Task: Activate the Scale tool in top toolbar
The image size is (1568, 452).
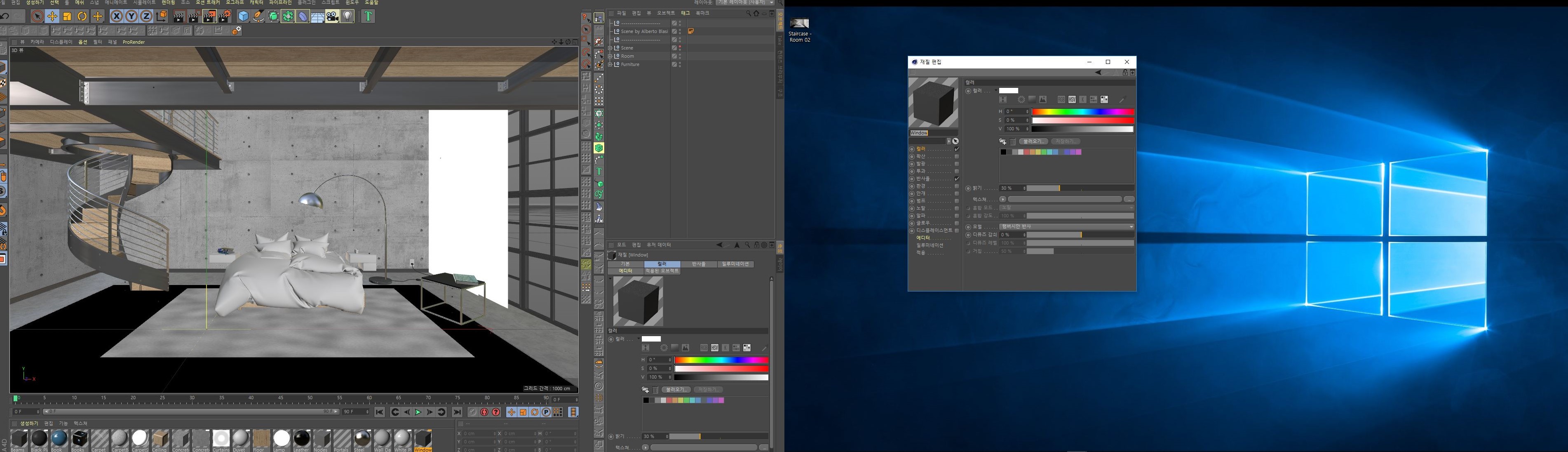Action: coord(67,16)
